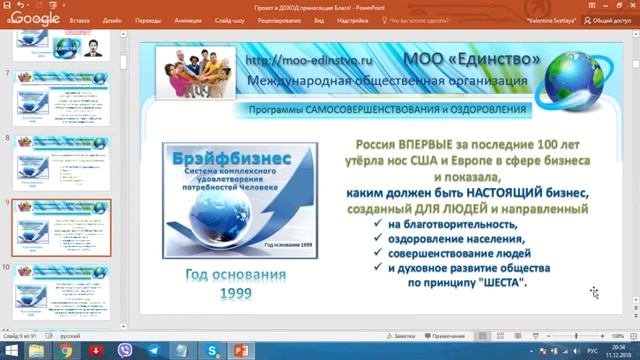Switch to the Анимация tab

click(x=188, y=20)
